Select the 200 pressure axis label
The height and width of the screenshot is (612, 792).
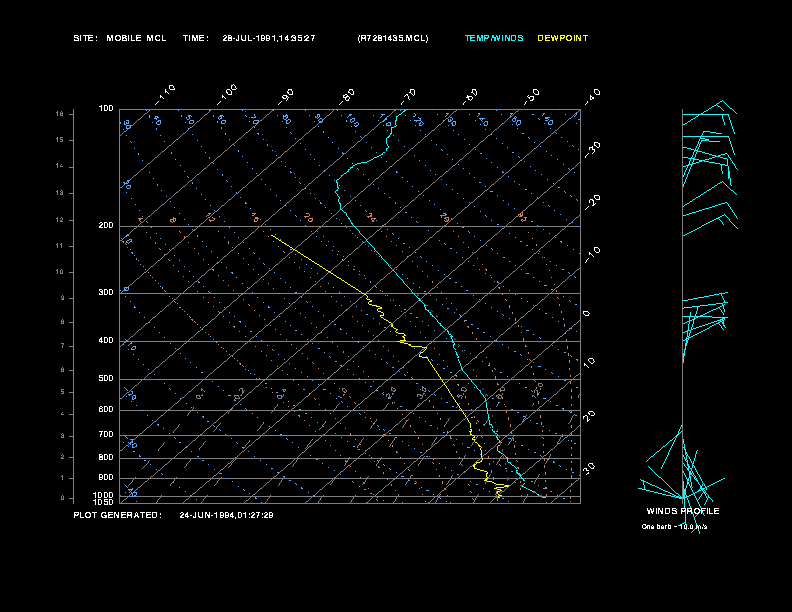106,226
